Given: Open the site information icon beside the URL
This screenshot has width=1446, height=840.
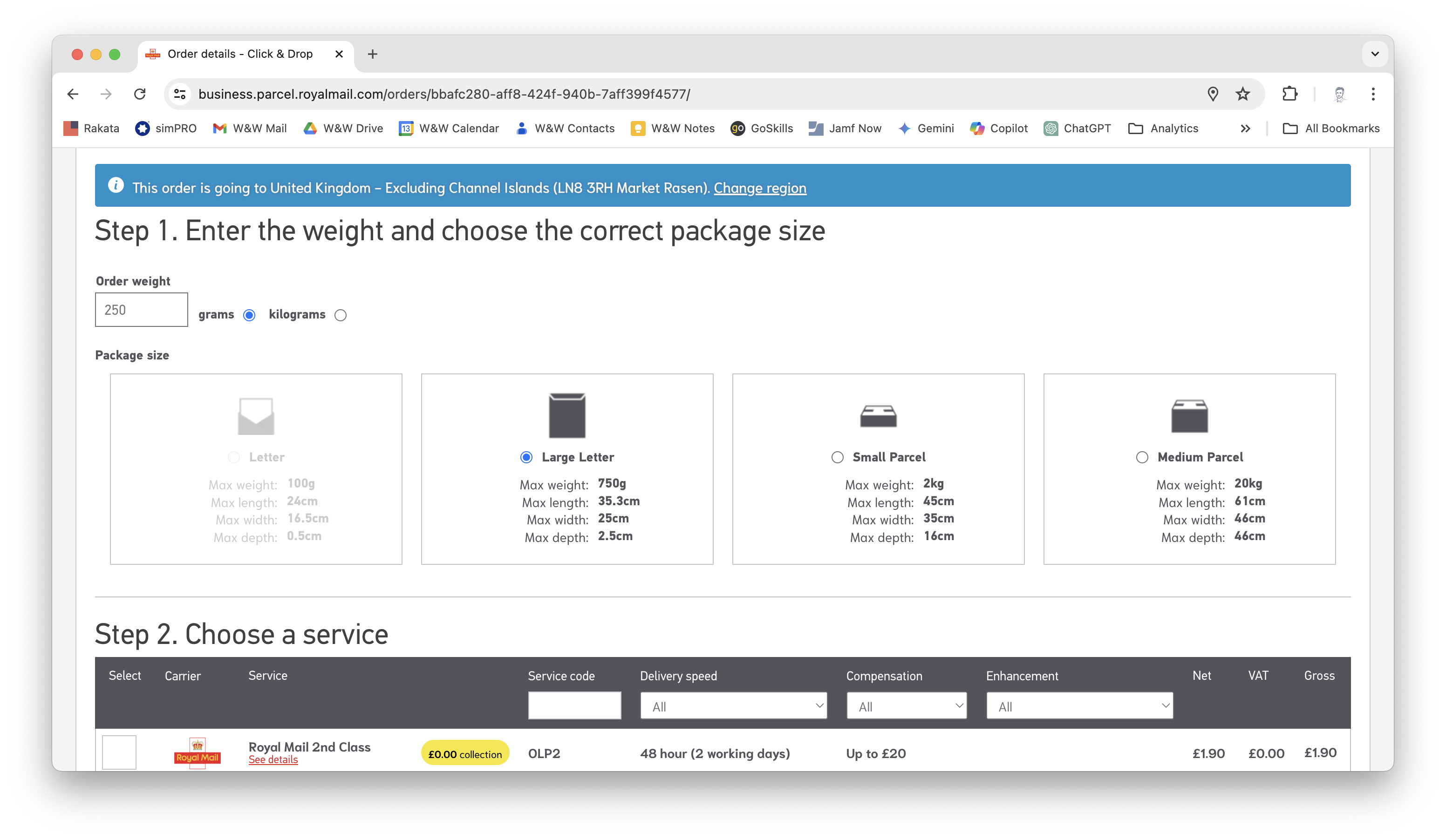Looking at the screenshot, I should [180, 94].
